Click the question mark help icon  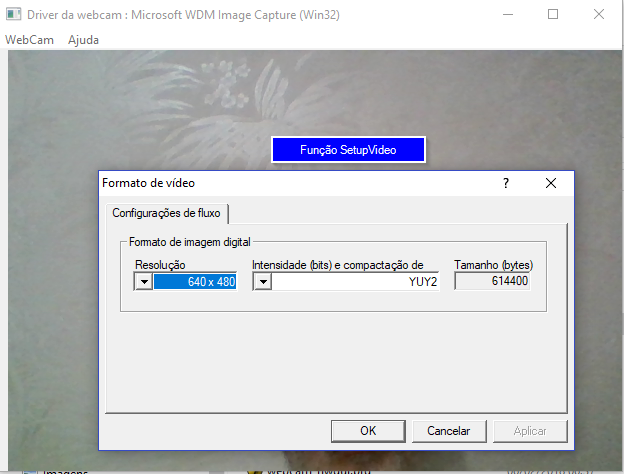point(506,183)
